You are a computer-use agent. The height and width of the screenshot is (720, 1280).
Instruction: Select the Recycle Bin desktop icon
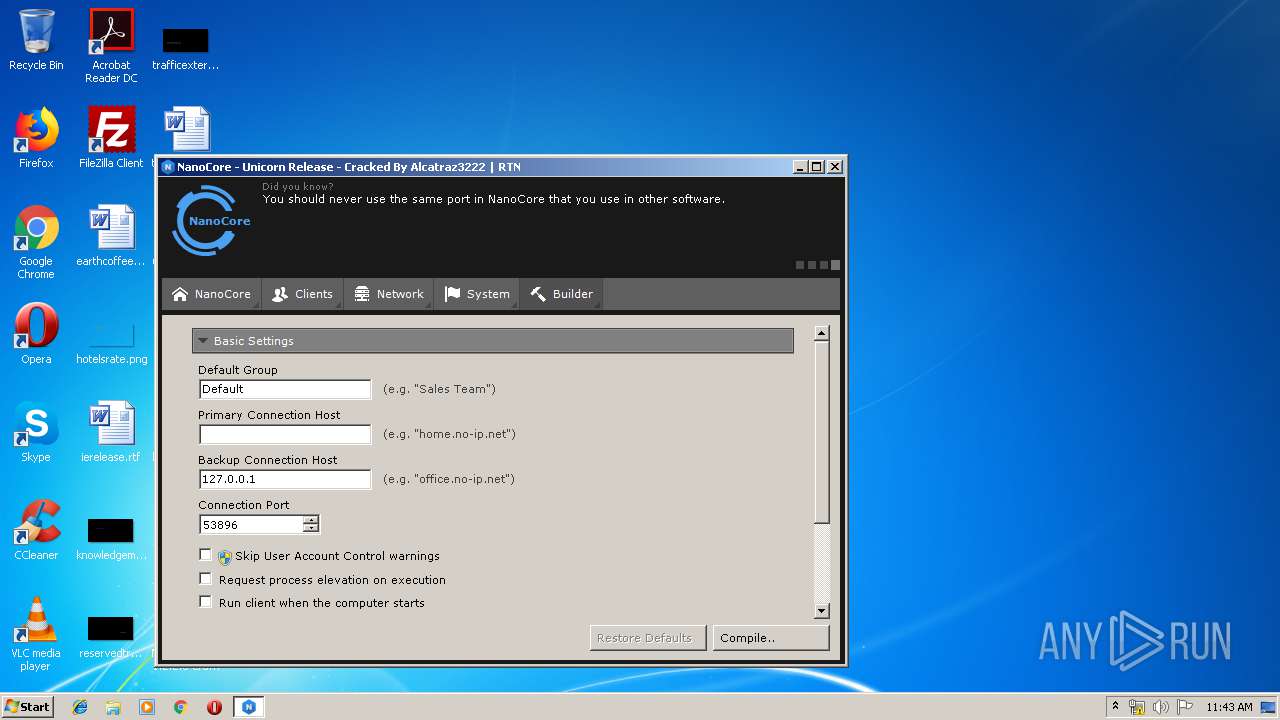tap(36, 40)
